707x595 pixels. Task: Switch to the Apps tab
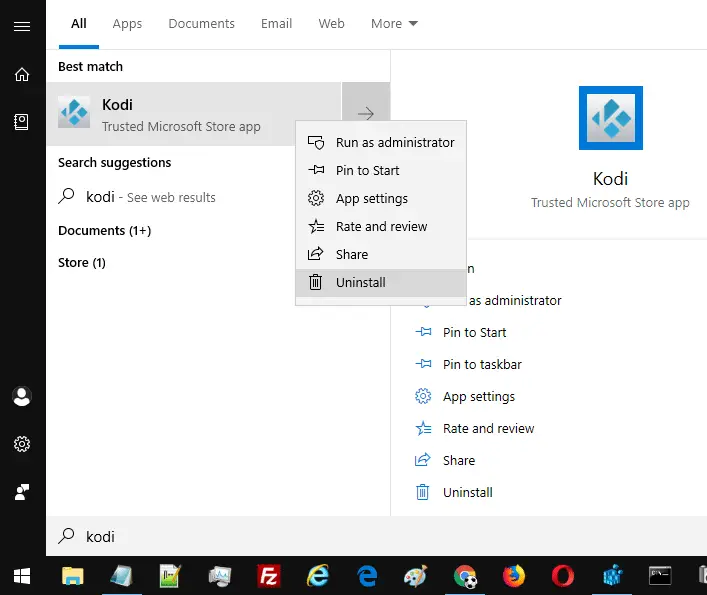127,23
